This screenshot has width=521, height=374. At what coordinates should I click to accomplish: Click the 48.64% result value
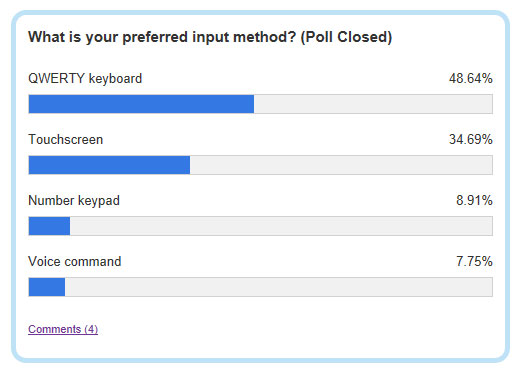coord(471,79)
